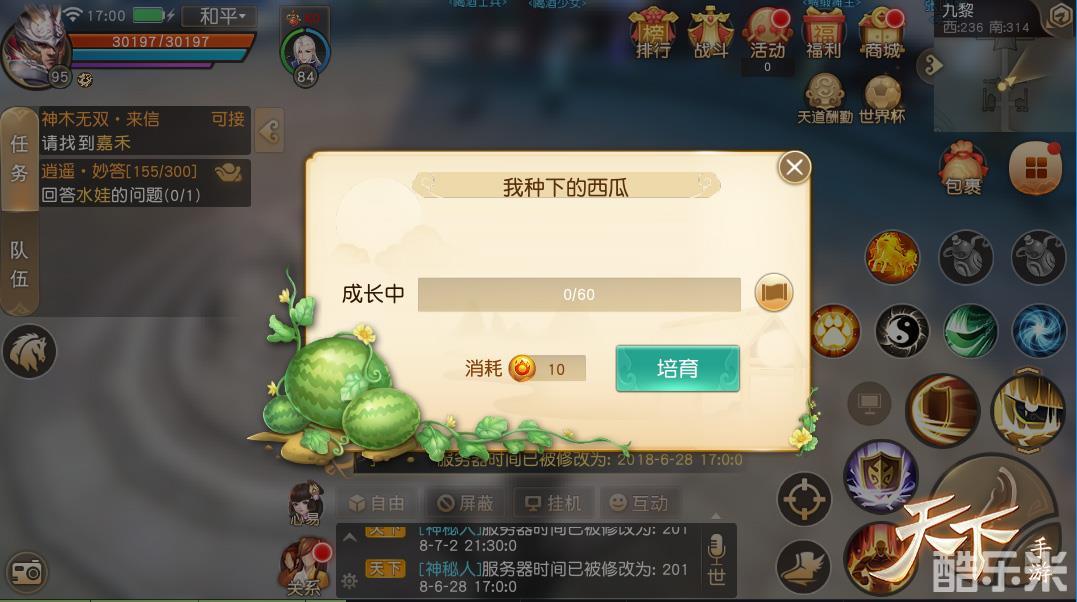This screenshot has width=1077, height=602.
Task: Toggle 自由 free camera mode
Action: [376, 504]
